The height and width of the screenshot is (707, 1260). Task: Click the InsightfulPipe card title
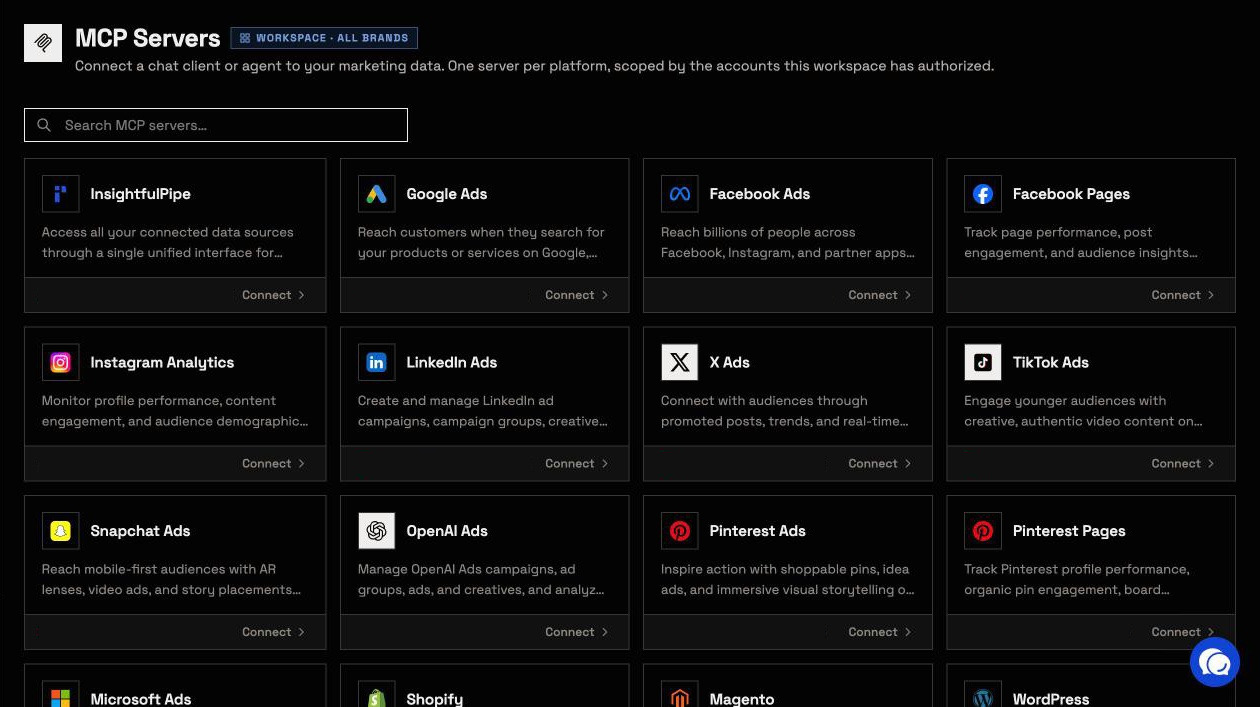tap(140, 194)
